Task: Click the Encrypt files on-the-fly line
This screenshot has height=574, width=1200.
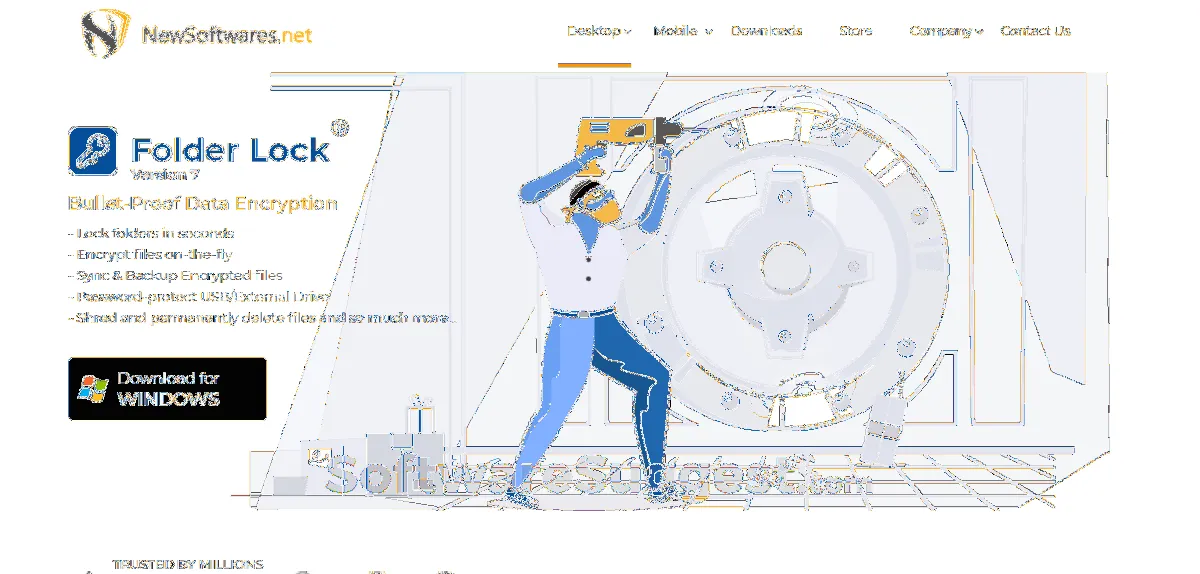Action: click(150, 254)
